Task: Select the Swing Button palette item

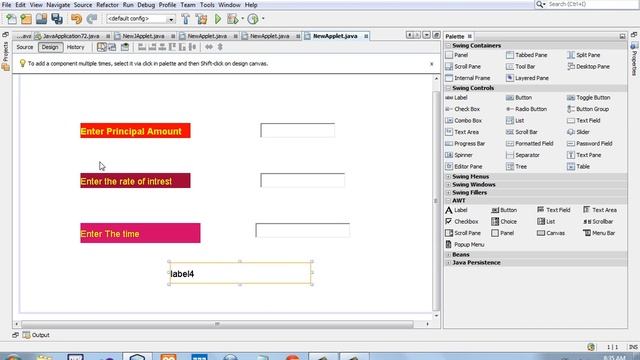Action: [519, 98]
